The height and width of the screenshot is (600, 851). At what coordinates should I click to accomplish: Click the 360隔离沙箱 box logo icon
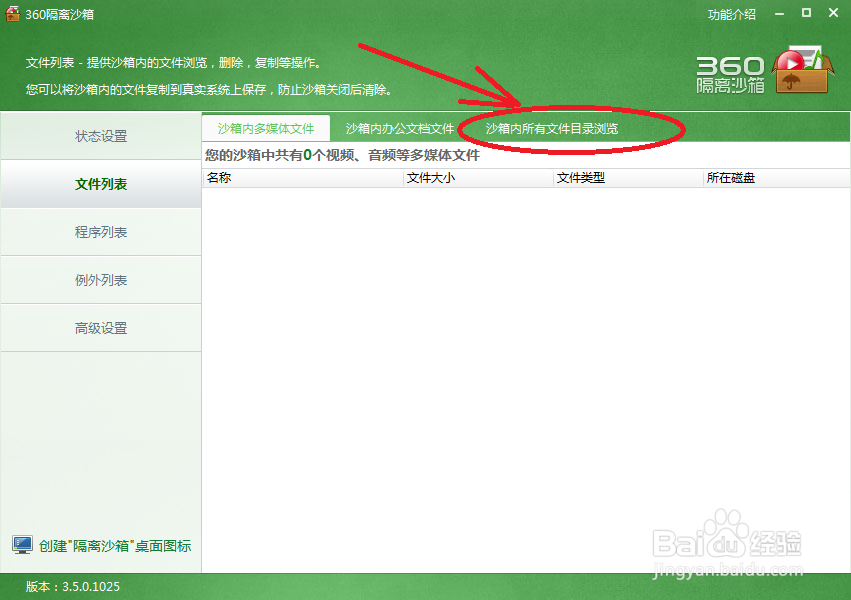[x=803, y=70]
